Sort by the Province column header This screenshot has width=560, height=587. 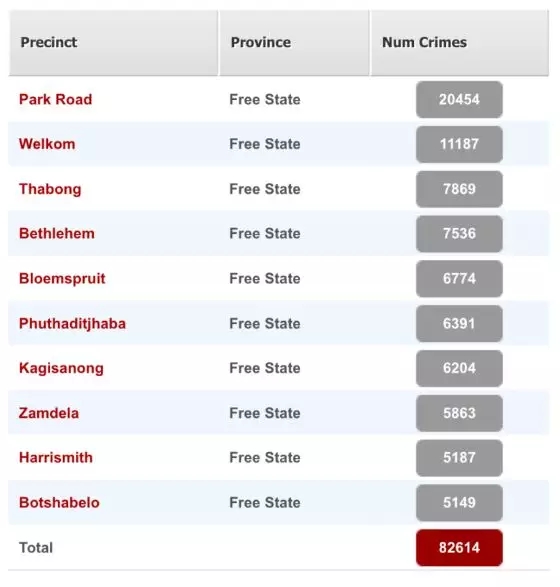pos(294,43)
